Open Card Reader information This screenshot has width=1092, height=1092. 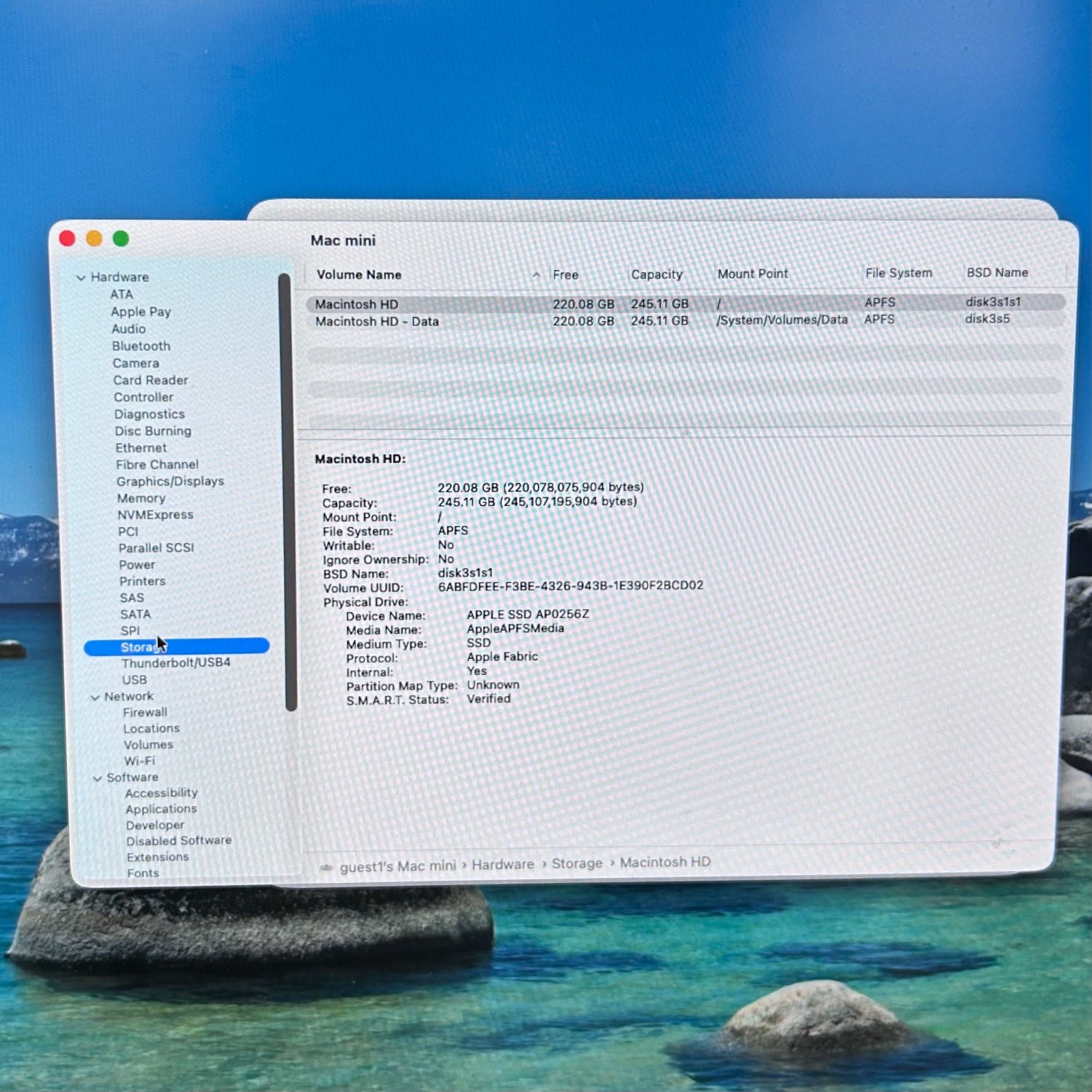(151, 380)
